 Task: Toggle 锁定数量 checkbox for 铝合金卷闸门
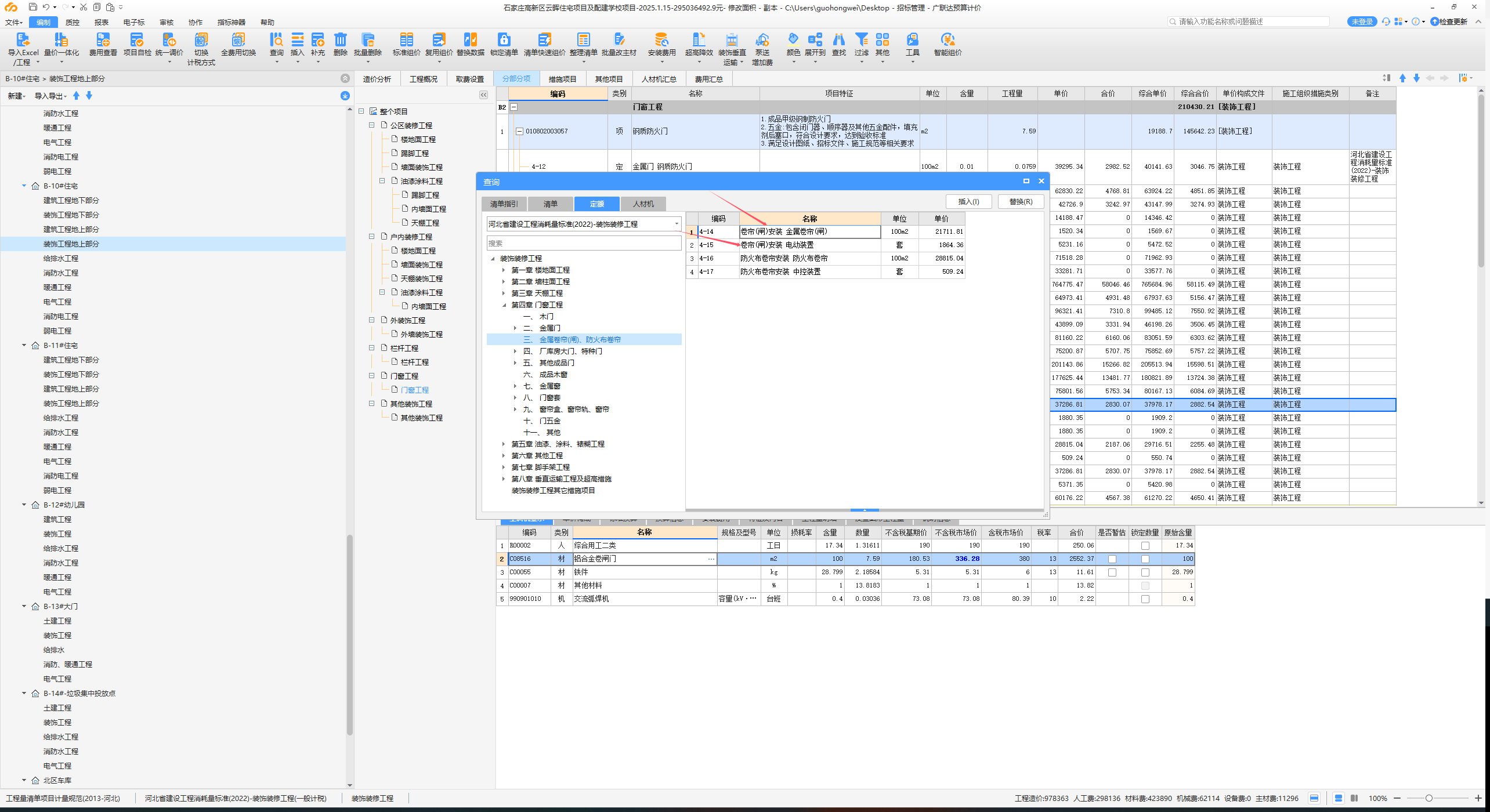(1145, 559)
